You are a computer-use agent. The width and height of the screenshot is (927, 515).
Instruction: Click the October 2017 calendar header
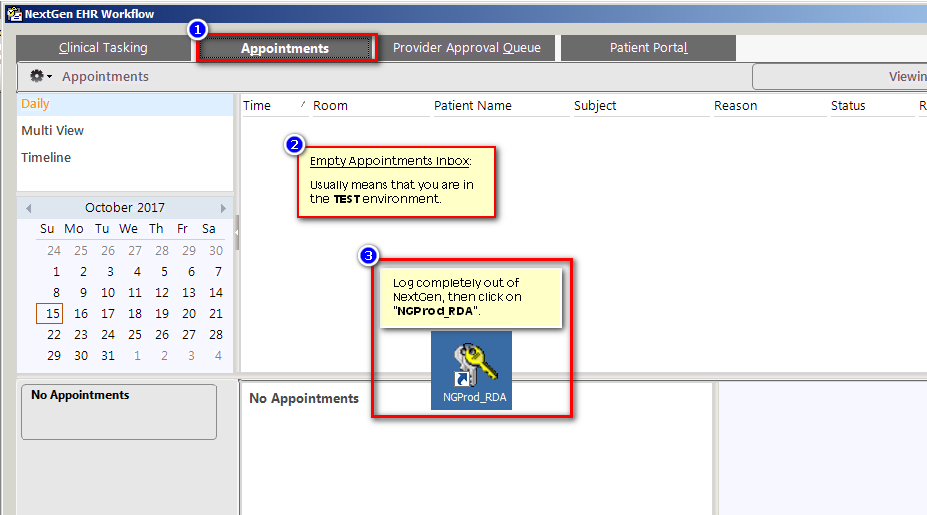pyautogui.click(x=125, y=208)
